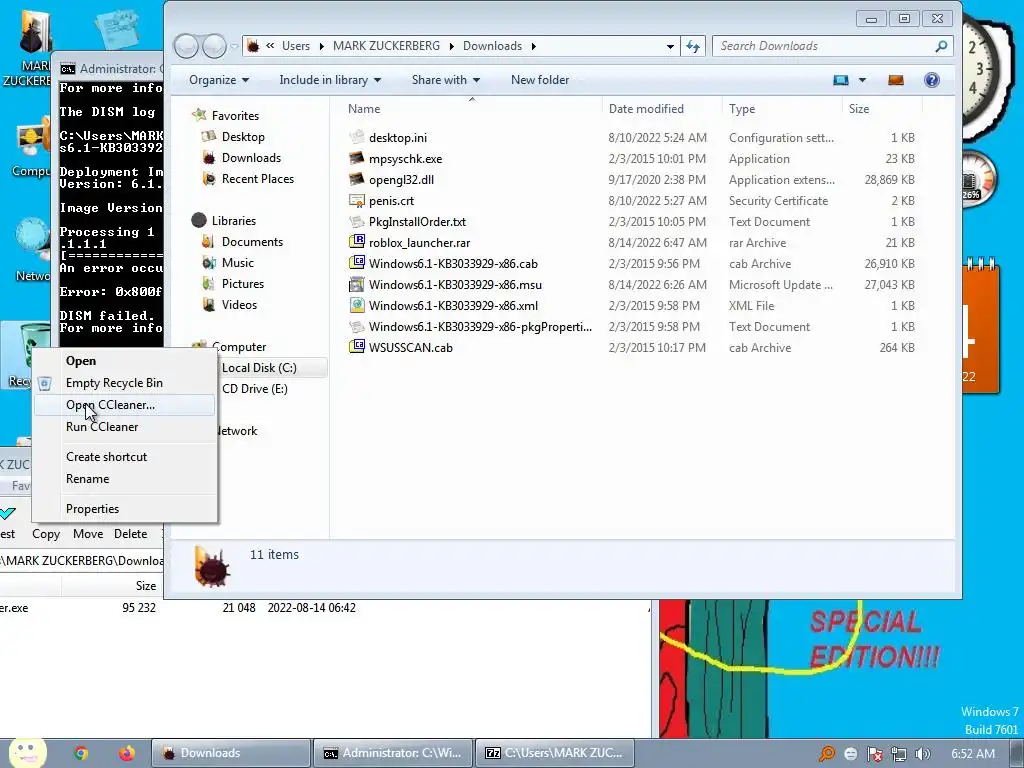Screen dimensions: 1024x768
Task: Click the Action Center flag tray icon
Action: point(874,754)
